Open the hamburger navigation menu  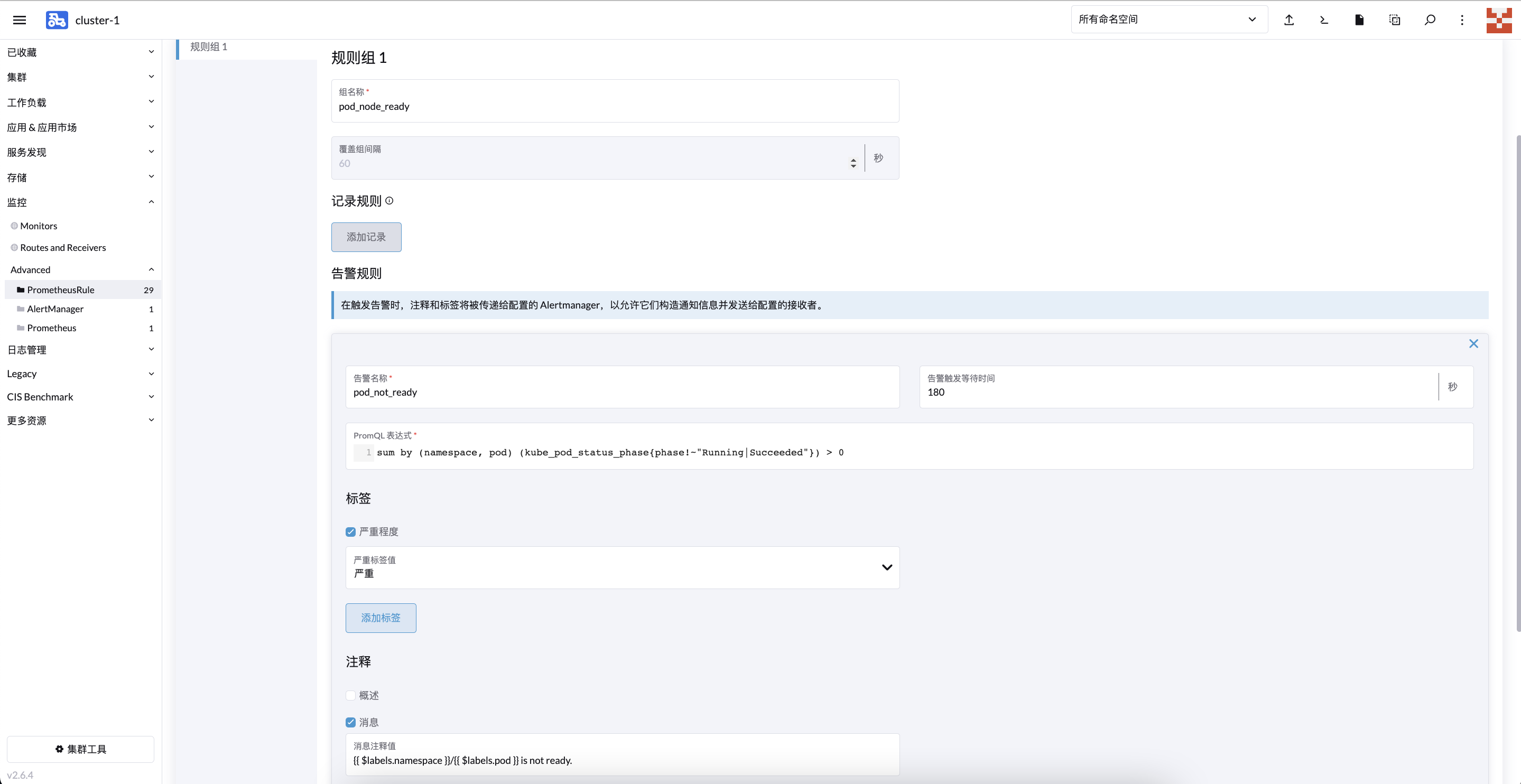pyautogui.click(x=20, y=20)
